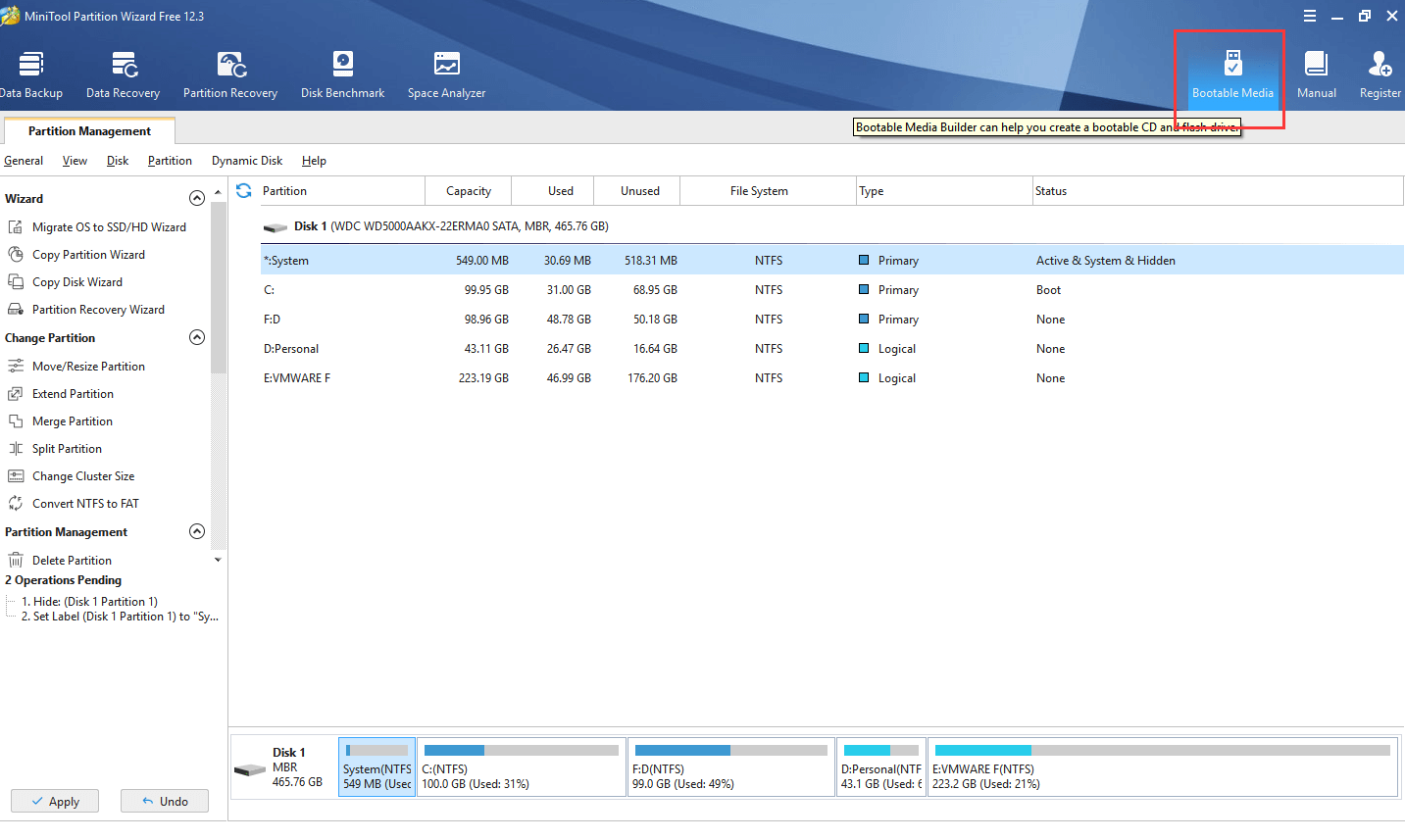Viewport: 1405px width, 840px height.
Task: Select pending operation Set Label
Action: (120, 617)
